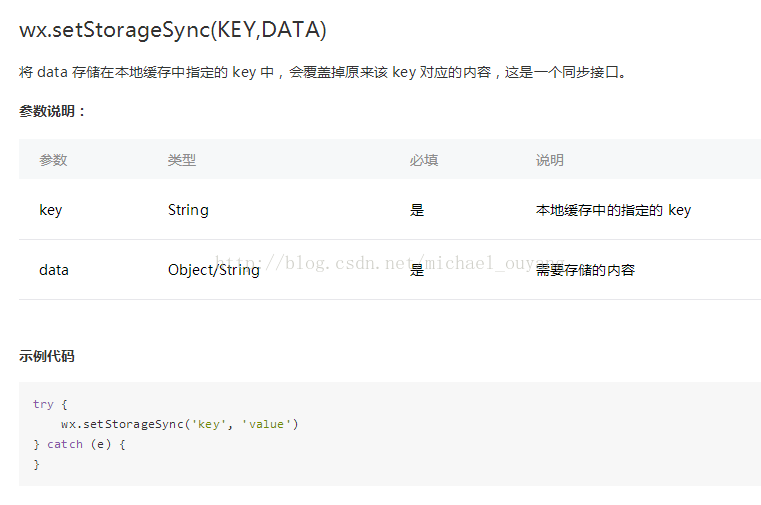The width and height of the screenshot is (761, 505).
Task: Click the 参数 column header
Action: (53, 160)
